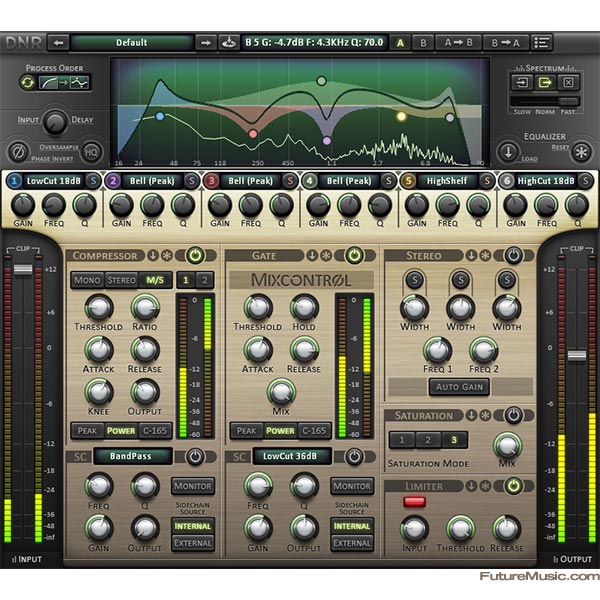Screen dimensions: 600x600
Task: Load Compressor preset arrow icon
Action: point(153,255)
